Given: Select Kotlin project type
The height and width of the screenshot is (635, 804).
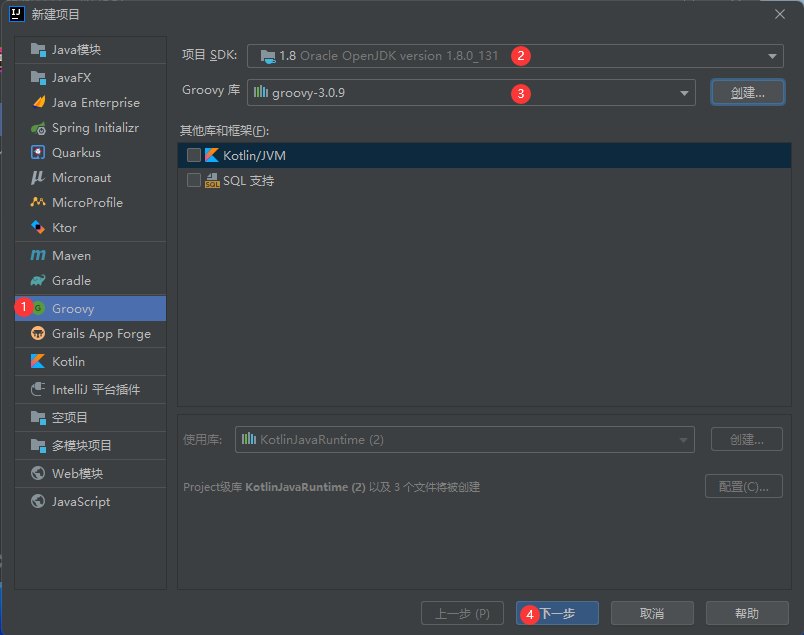Looking at the screenshot, I should [90, 362].
